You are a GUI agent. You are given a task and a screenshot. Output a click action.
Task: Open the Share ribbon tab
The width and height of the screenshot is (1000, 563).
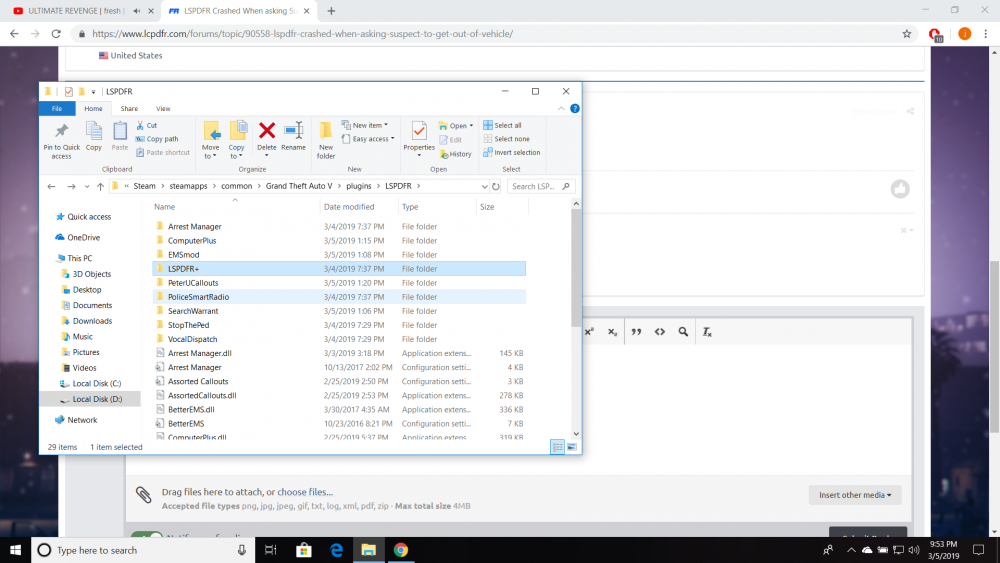pyautogui.click(x=129, y=108)
